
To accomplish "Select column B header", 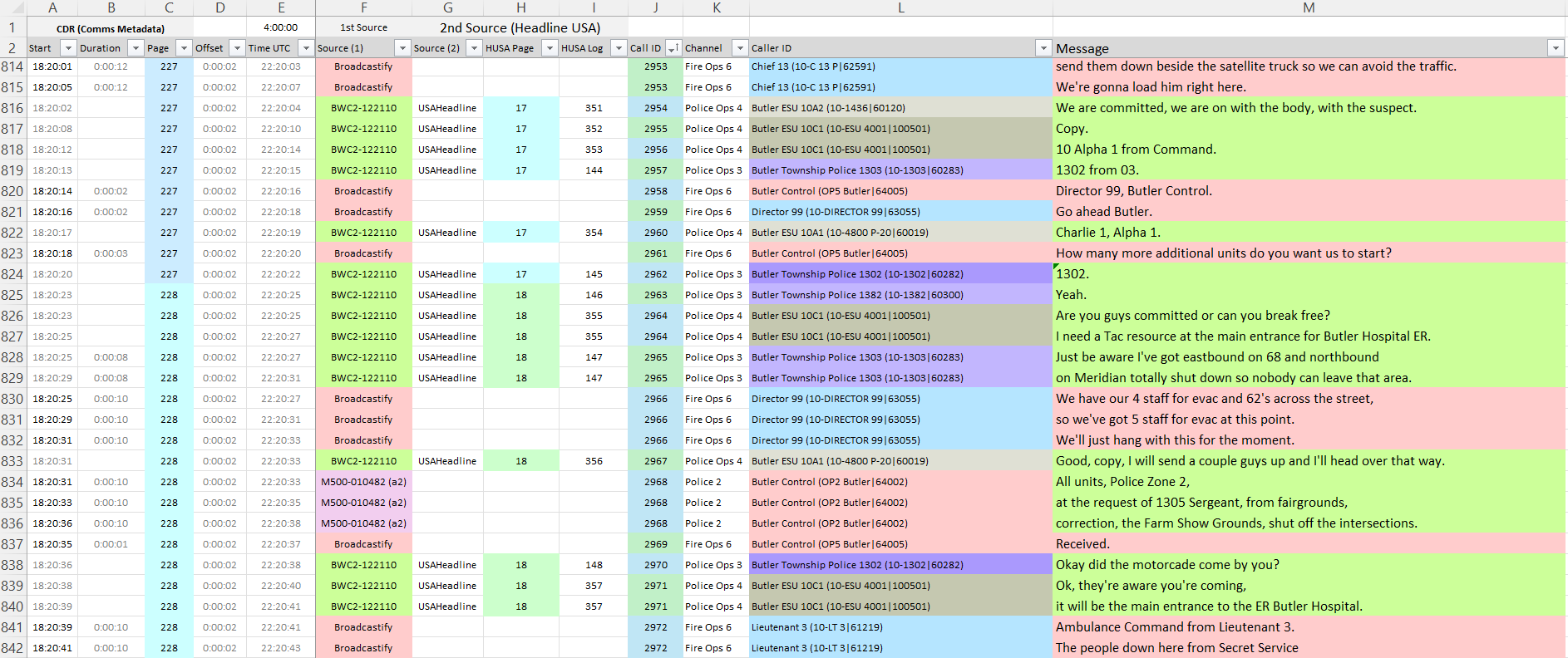I will (111, 8).
